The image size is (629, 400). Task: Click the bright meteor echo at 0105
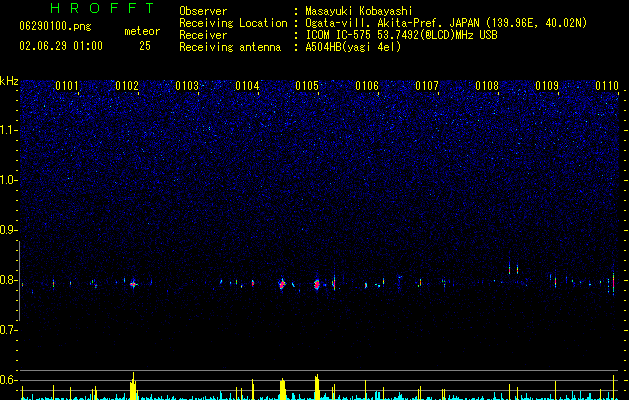coord(317,284)
